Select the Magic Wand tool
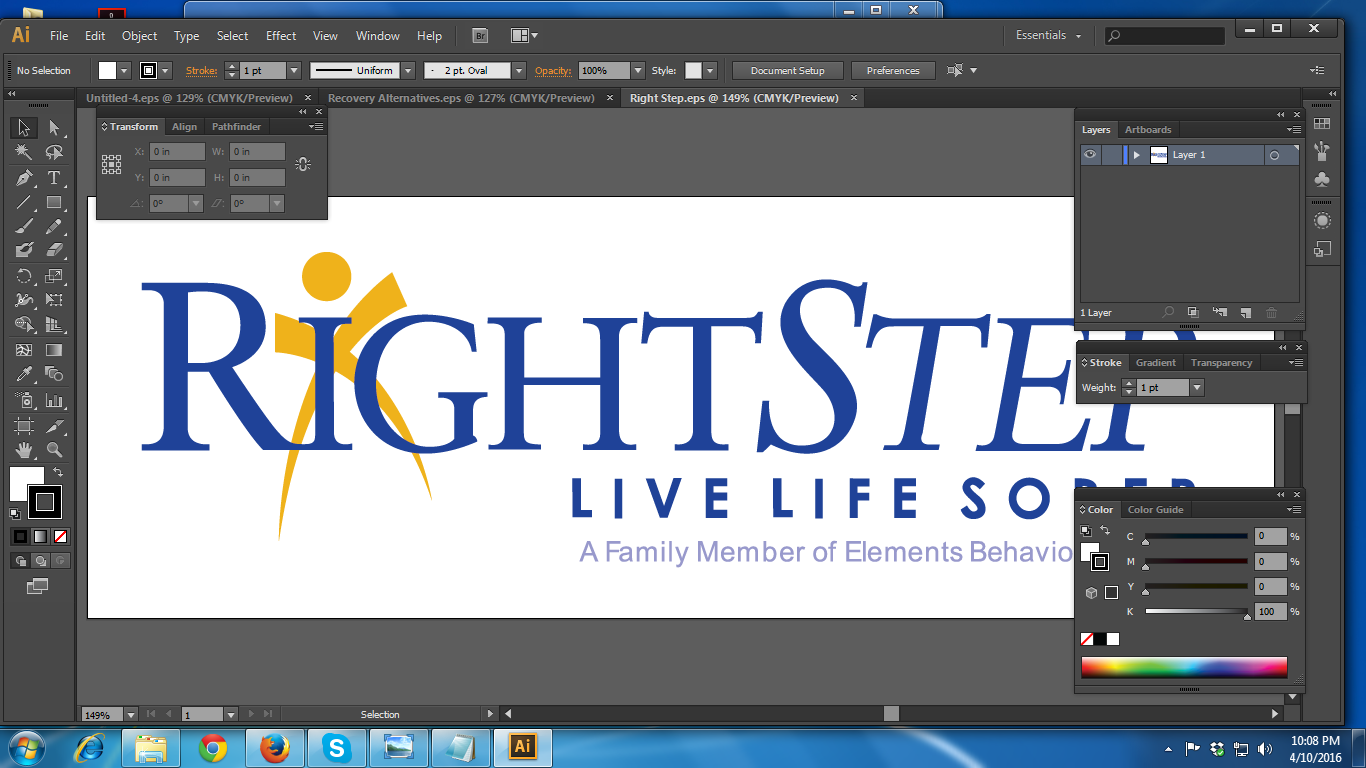 24,152
